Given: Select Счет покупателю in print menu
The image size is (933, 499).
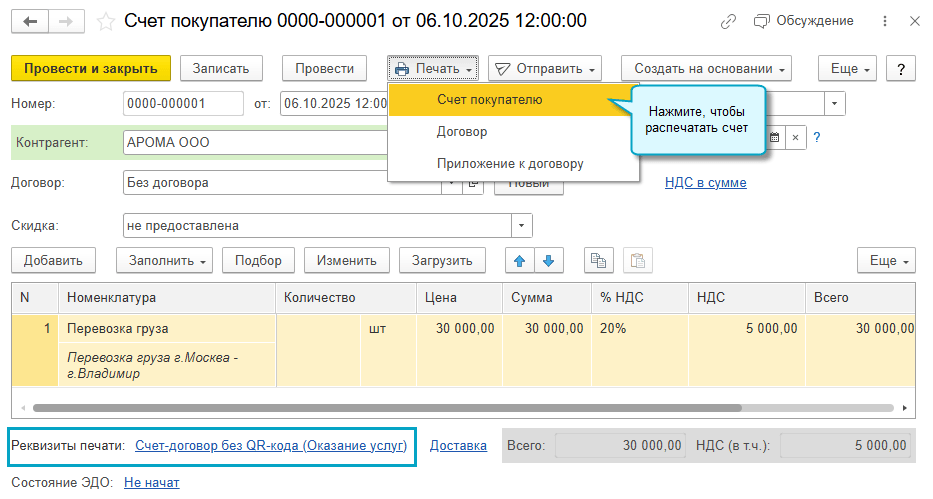Looking at the screenshot, I should pos(490,99).
